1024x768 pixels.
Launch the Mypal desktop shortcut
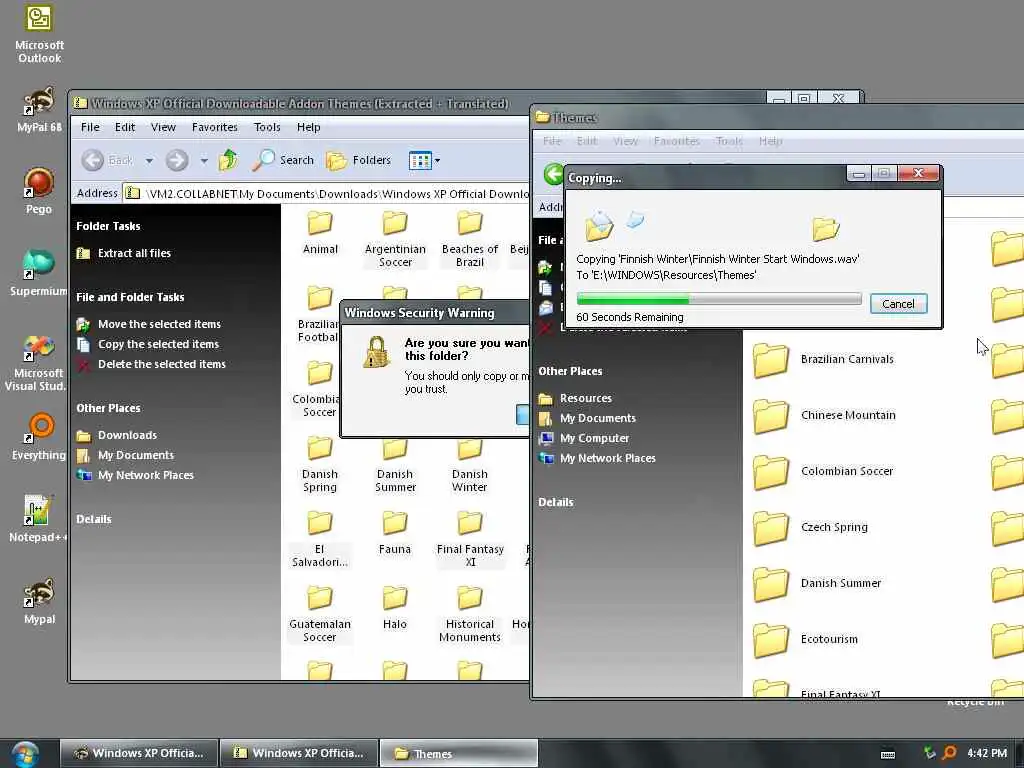[x=39, y=601]
